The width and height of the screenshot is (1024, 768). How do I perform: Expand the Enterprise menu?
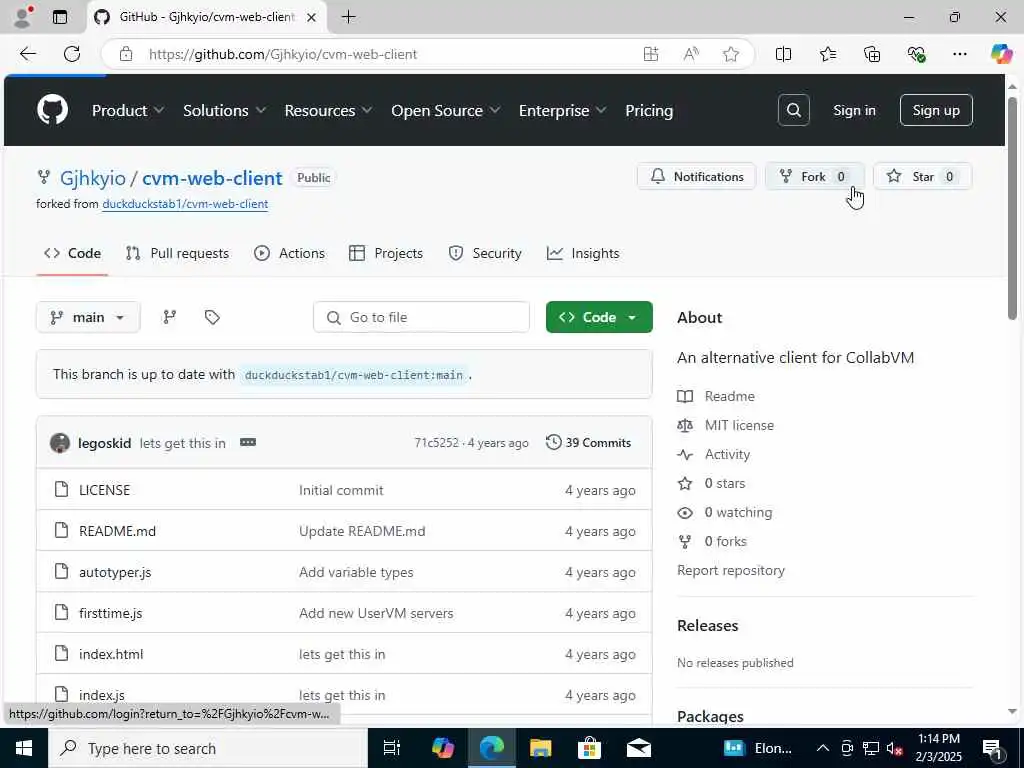[x=562, y=110]
